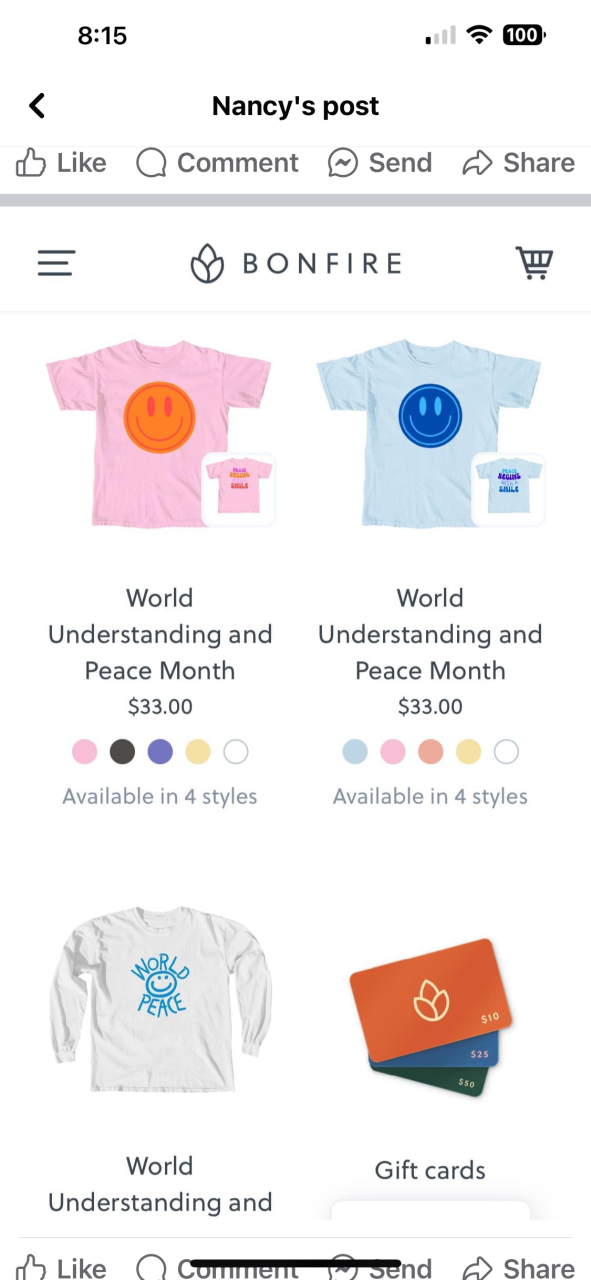
Task: Tap the top Share arrow icon
Action: click(478, 163)
